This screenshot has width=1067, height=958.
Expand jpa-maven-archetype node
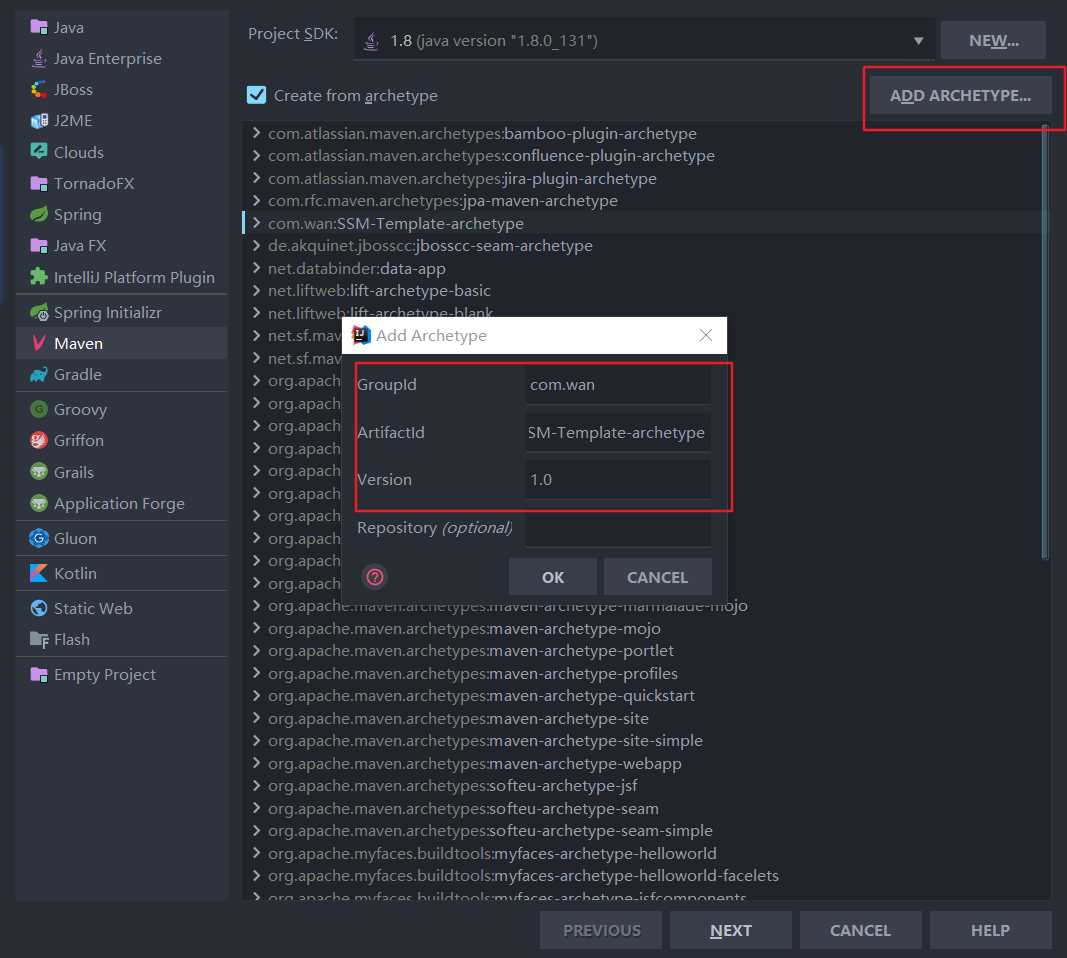click(x=256, y=200)
